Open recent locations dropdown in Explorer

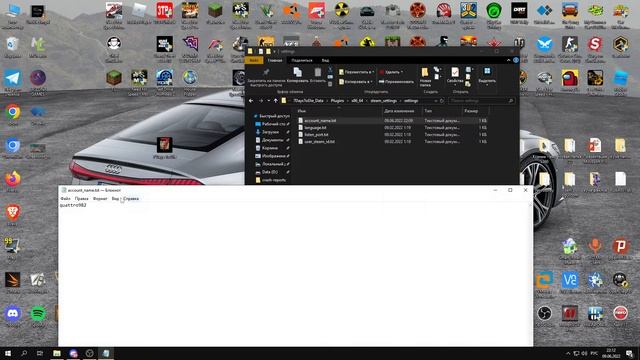coord(268,101)
